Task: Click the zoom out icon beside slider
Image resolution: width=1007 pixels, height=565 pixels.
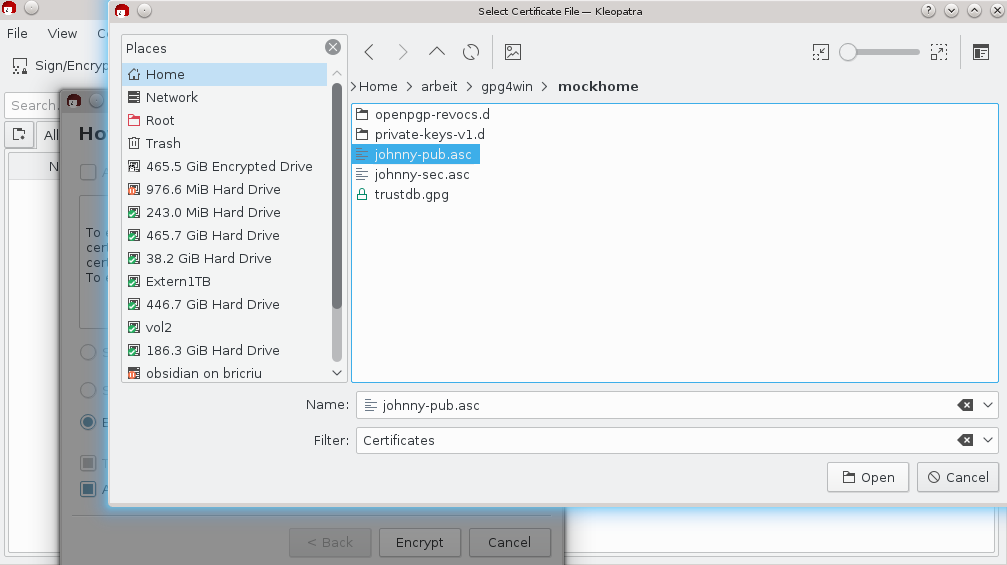Action: (x=820, y=52)
